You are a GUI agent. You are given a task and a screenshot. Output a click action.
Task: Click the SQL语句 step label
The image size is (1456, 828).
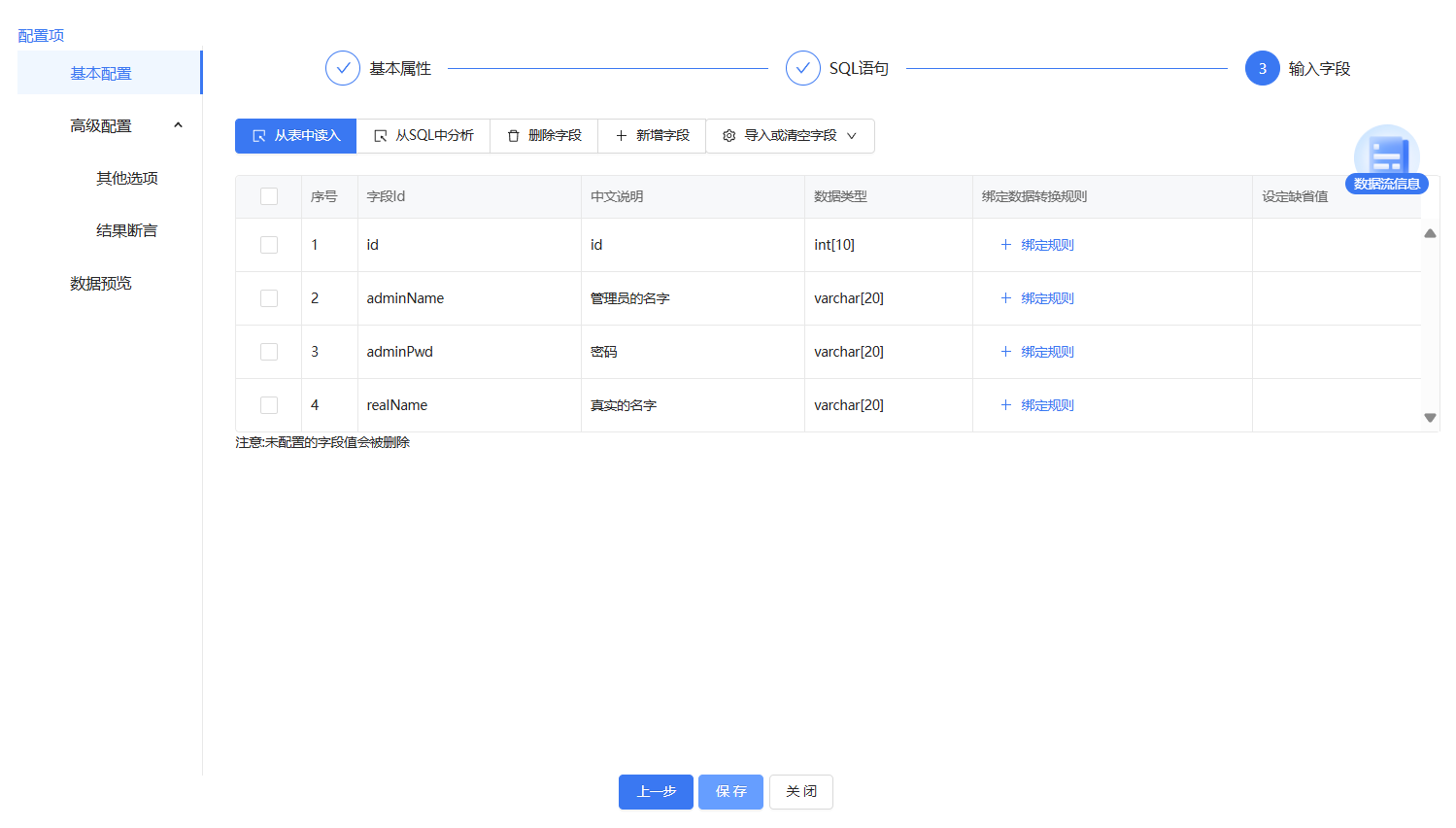tap(859, 68)
